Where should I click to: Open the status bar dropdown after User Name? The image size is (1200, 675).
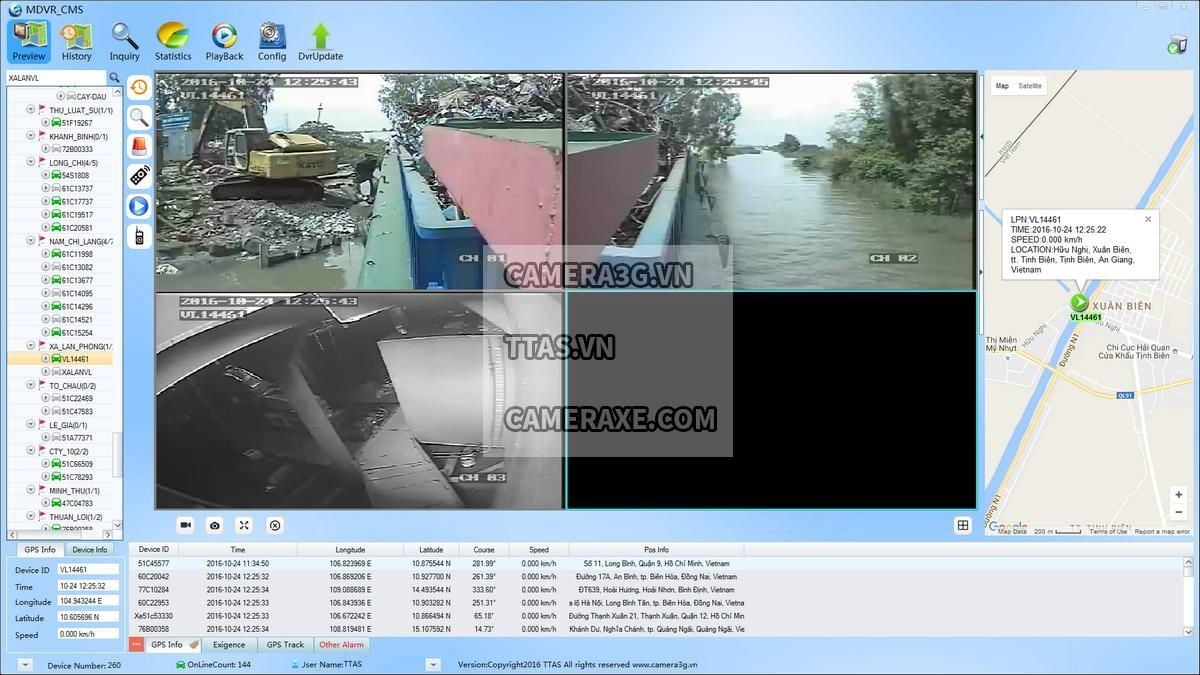(x=433, y=664)
